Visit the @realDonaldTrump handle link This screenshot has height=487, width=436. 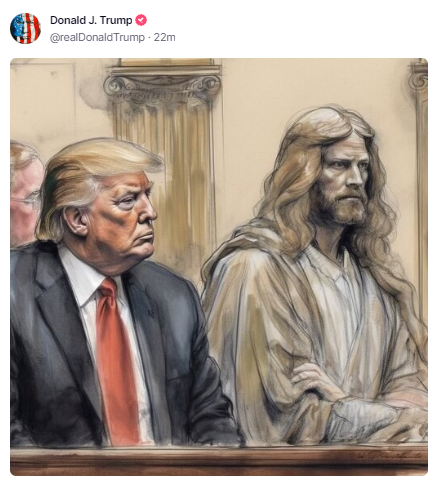tap(97, 37)
